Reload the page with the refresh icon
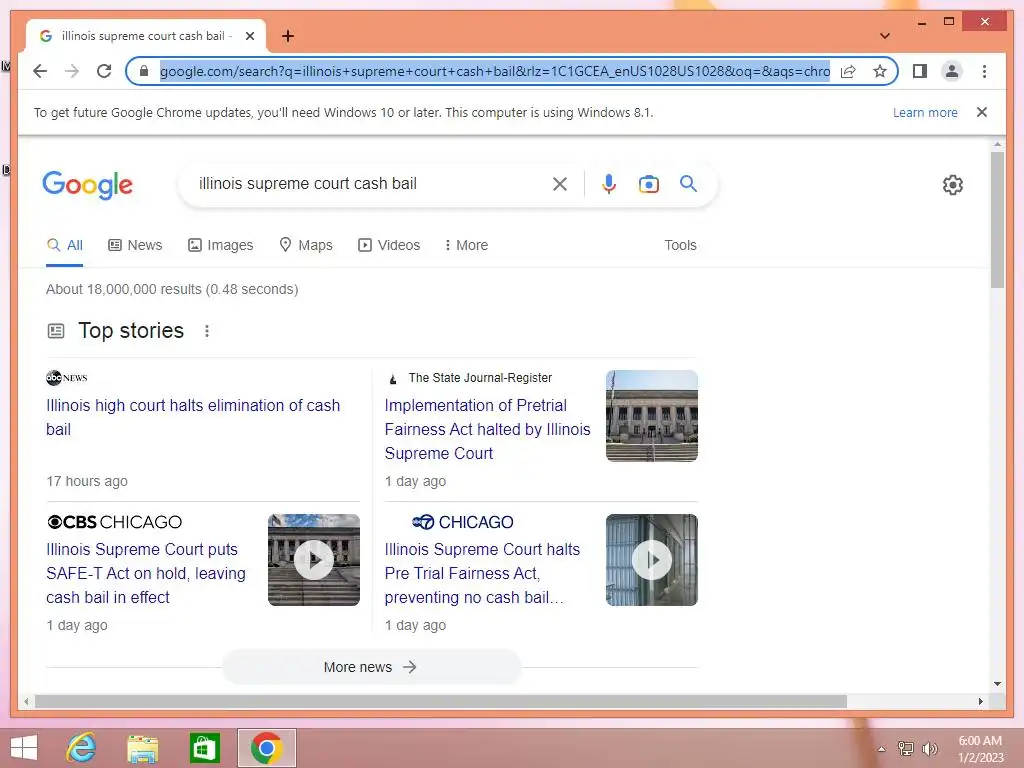 [x=104, y=71]
